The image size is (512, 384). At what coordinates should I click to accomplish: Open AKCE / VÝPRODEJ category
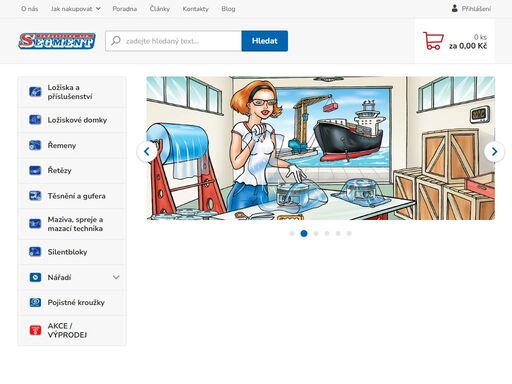point(72,330)
